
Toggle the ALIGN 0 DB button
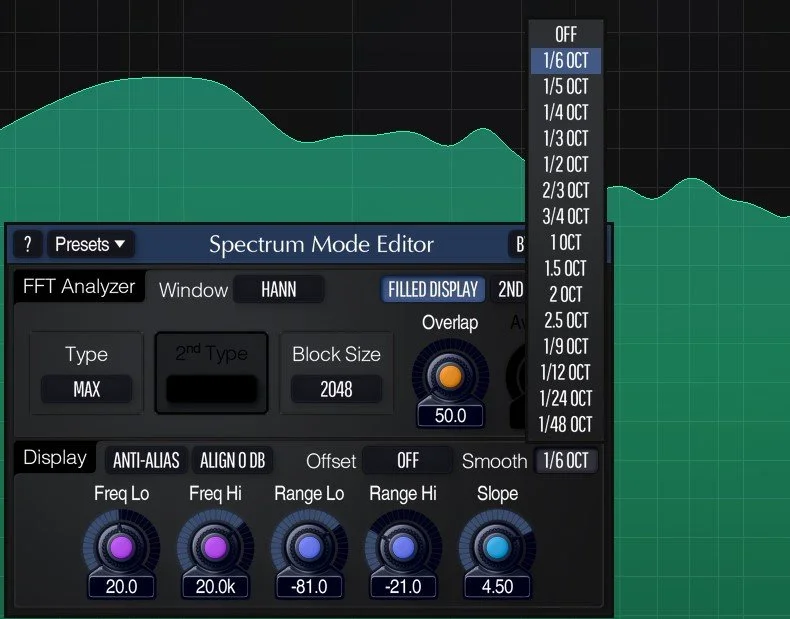(x=232, y=460)
